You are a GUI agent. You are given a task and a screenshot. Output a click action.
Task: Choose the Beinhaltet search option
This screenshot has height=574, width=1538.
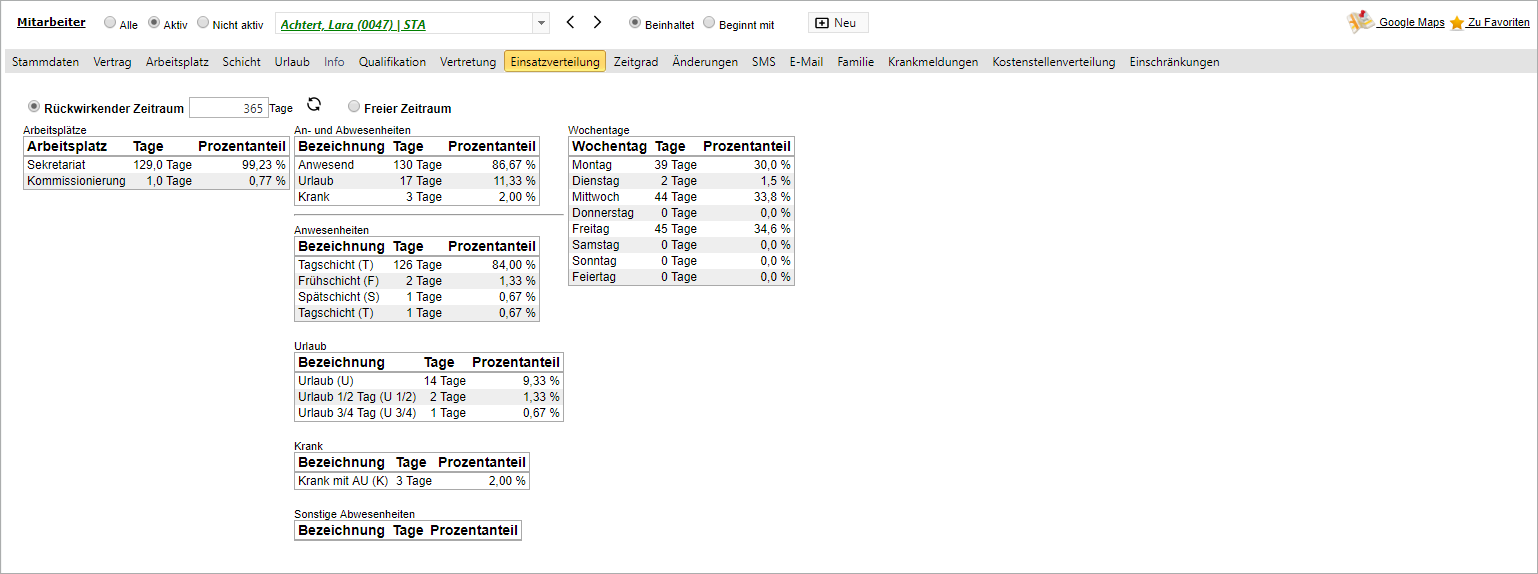click(635, 22)
